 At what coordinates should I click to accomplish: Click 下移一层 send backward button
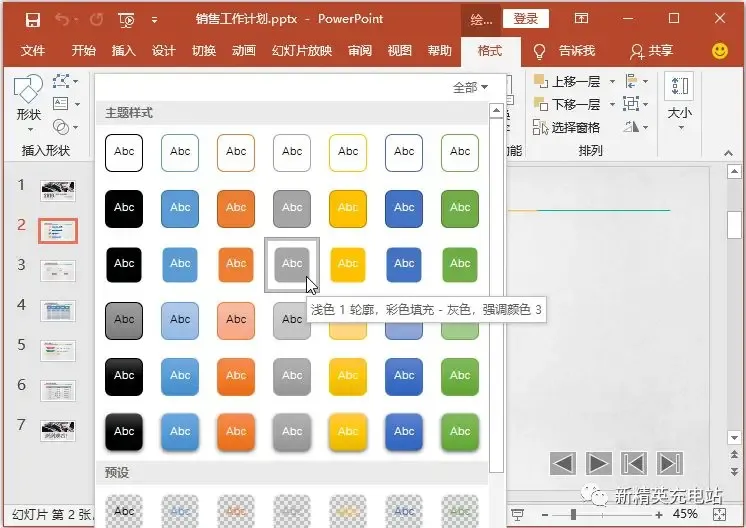pos(567,104)
